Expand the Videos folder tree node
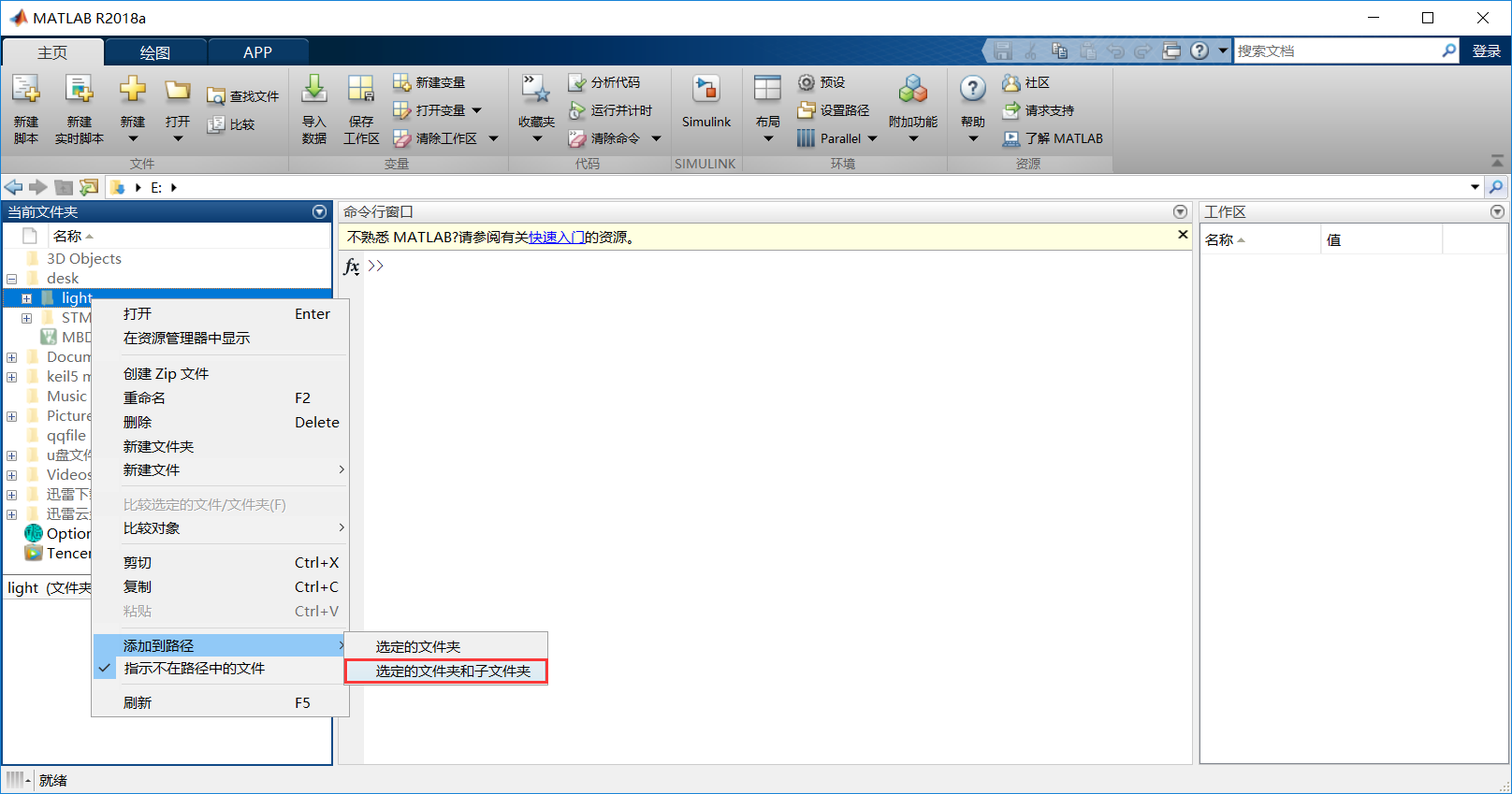The width and height of the screenshot is (1512, 794). (11, 475)
